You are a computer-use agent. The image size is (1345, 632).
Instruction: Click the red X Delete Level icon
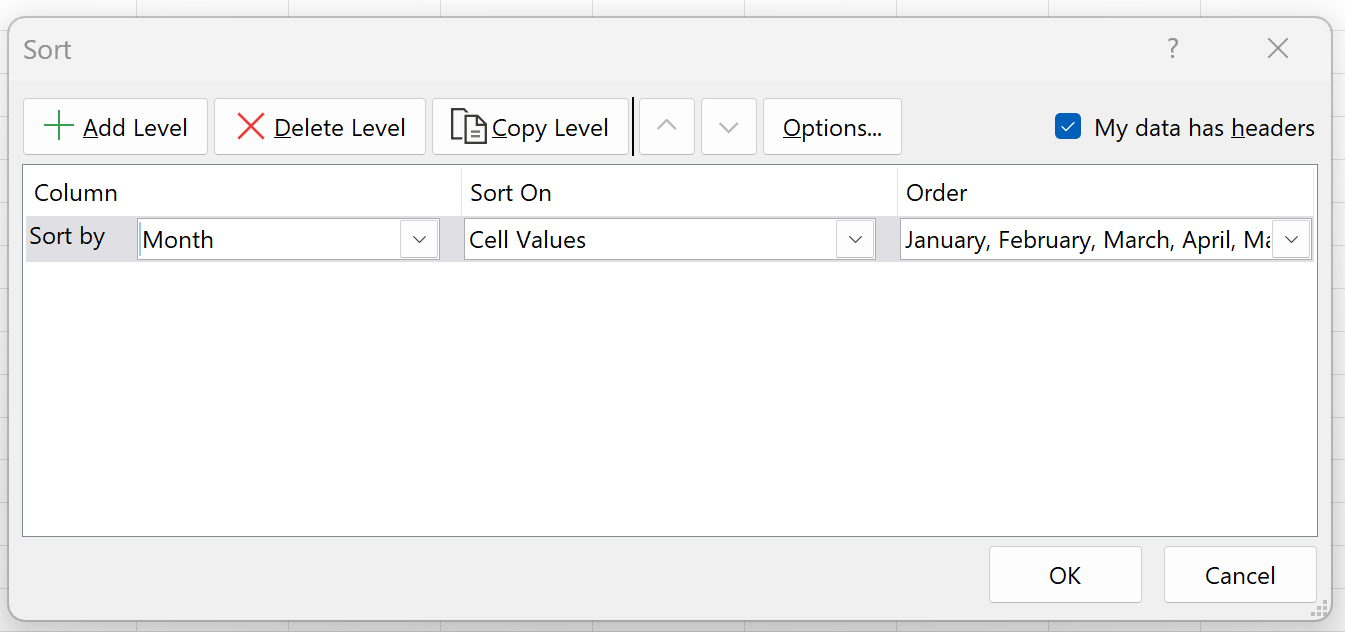click(250, 127)
